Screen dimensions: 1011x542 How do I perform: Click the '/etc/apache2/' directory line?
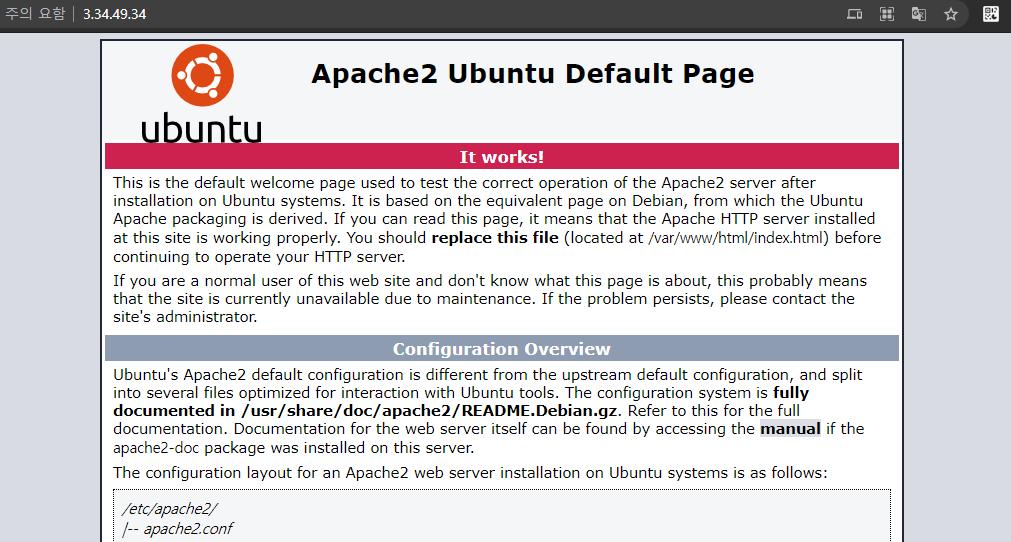(170, 508)
